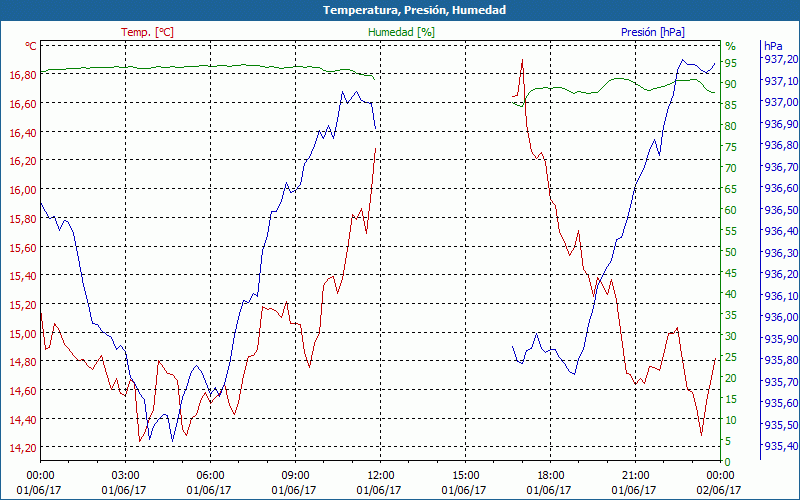Image resolution: width=800 pixels, height=500 pixels.
Task: Click the 15,40 temperature axis value
Action: [23, 276]
